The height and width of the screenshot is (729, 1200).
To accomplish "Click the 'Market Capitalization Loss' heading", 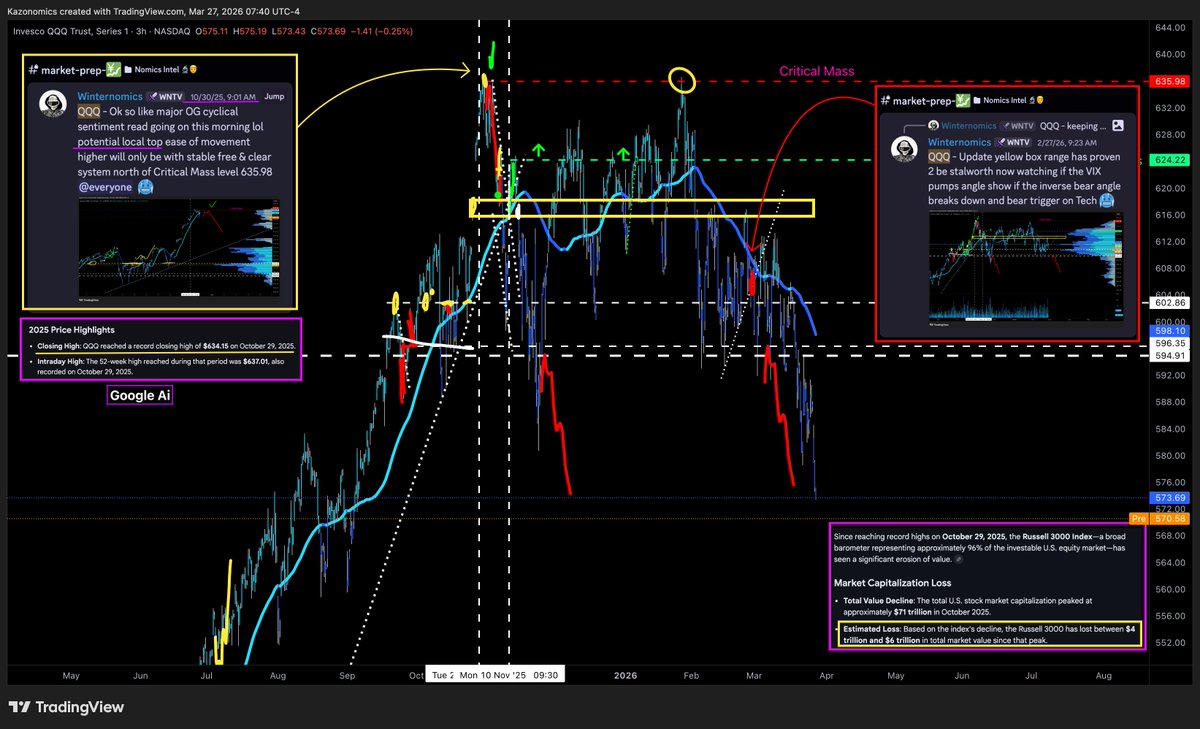I will pos(891,581).
